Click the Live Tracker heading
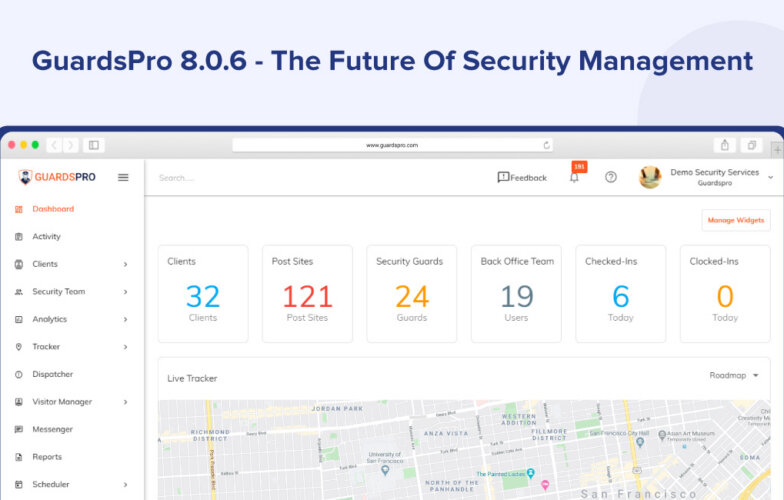Viewport: 784px width, 500px height. (192, 378)
